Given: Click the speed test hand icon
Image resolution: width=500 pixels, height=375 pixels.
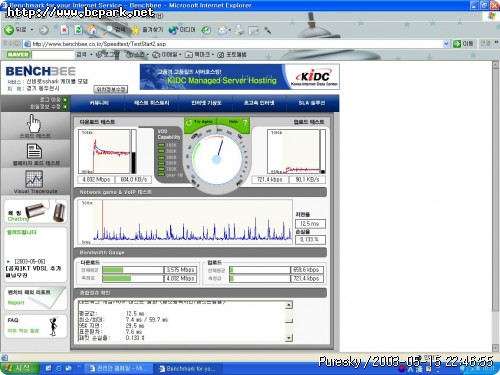Looking at the screenshot, I should click(34, 123).
